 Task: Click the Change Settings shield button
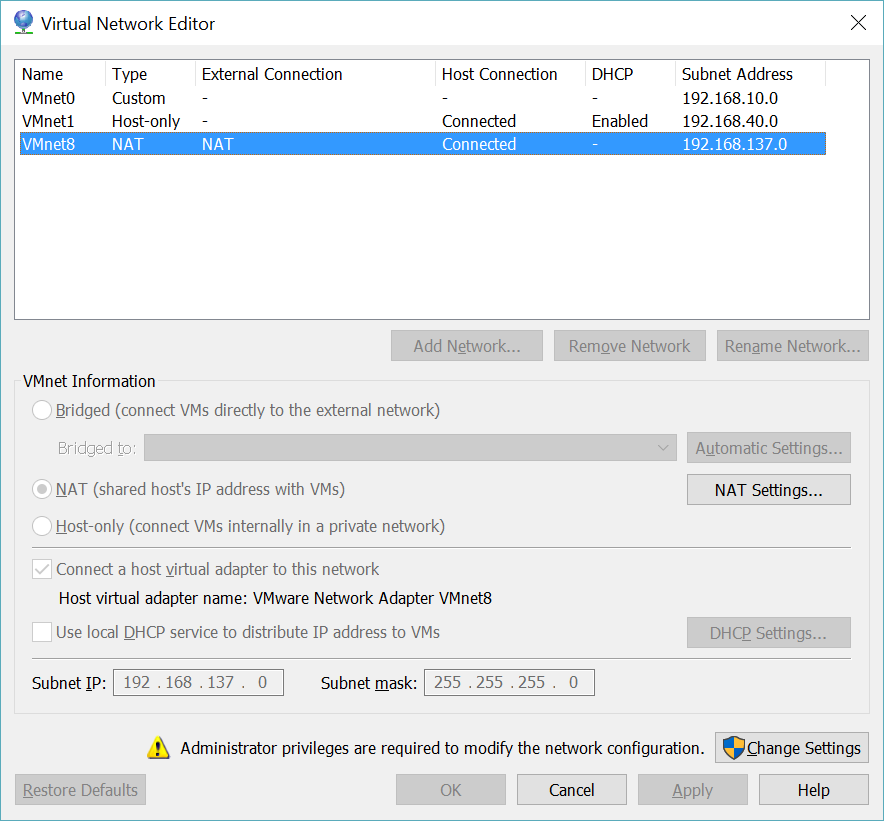click(792, 748)
